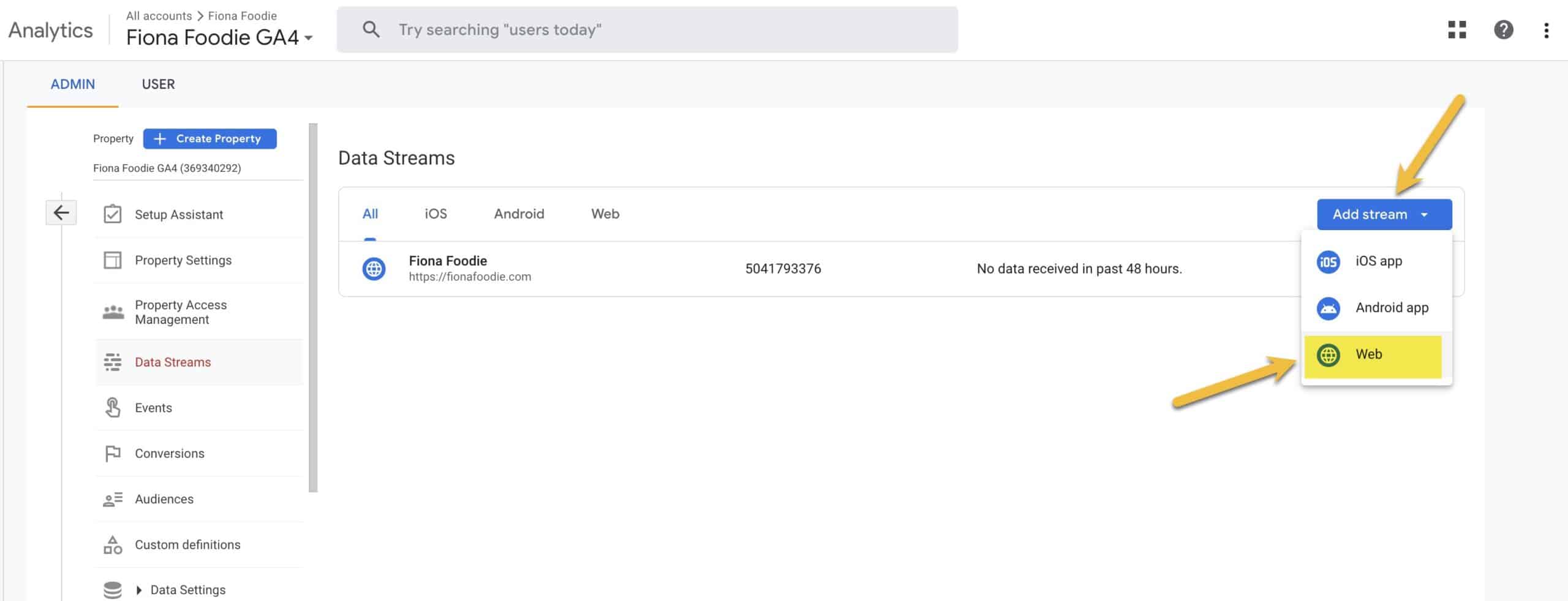
Task: Click the Android robot icon in dropdown
Action: [1328, 308]
